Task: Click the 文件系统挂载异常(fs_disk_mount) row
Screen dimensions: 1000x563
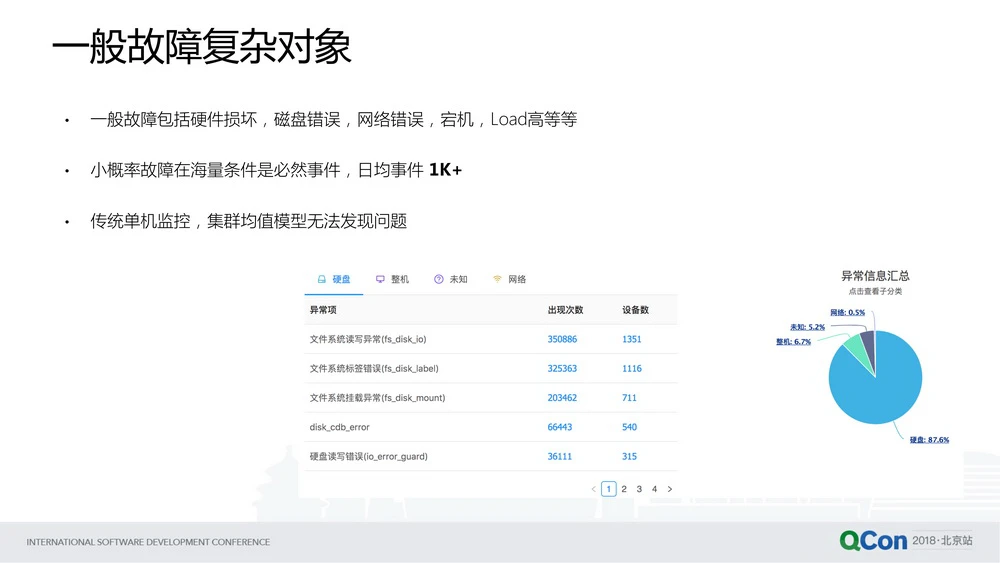Action: [x=490, y=398]
